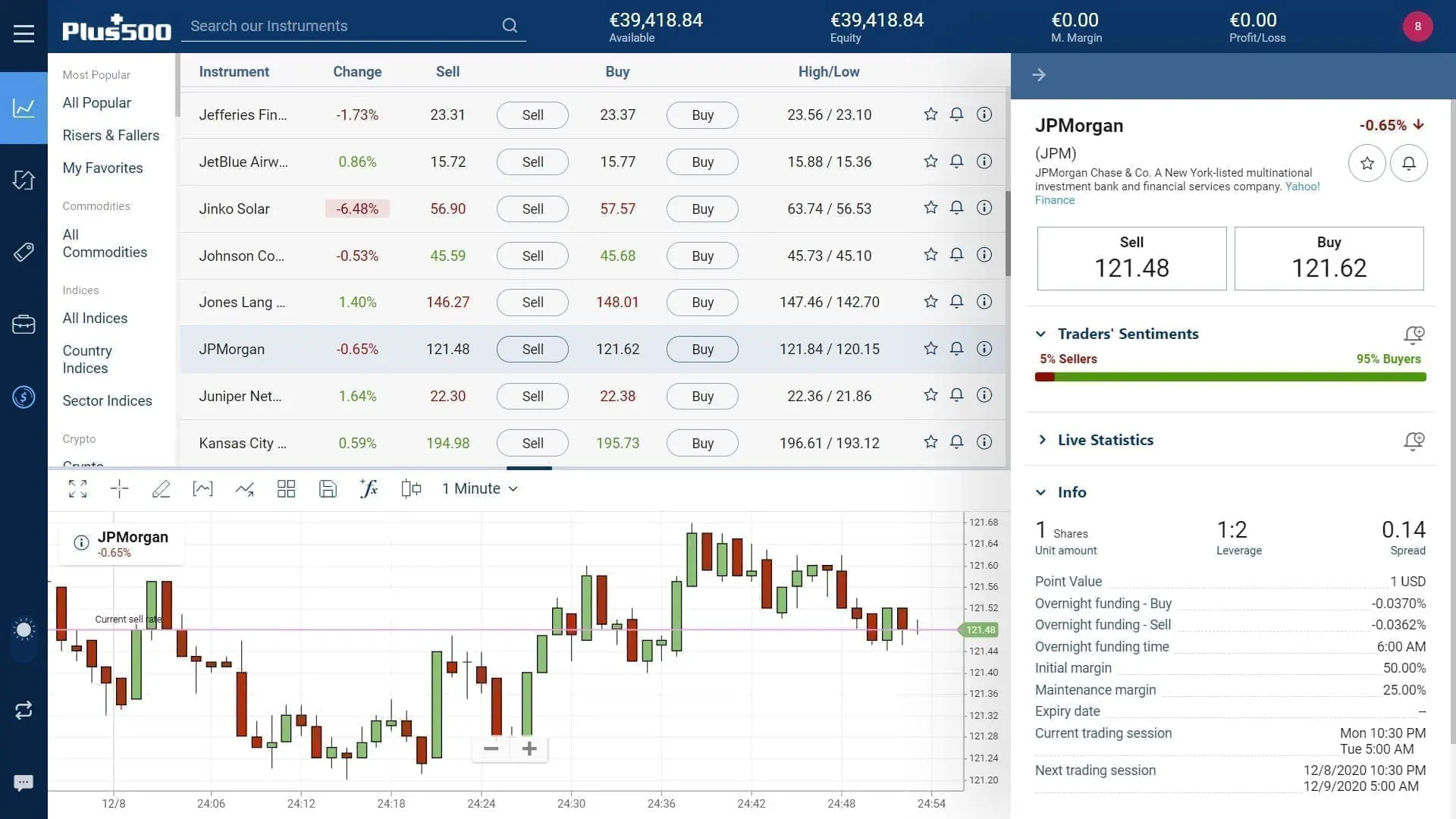Select All Indices category
This screenshot has height=819, width=1456.
95,318
